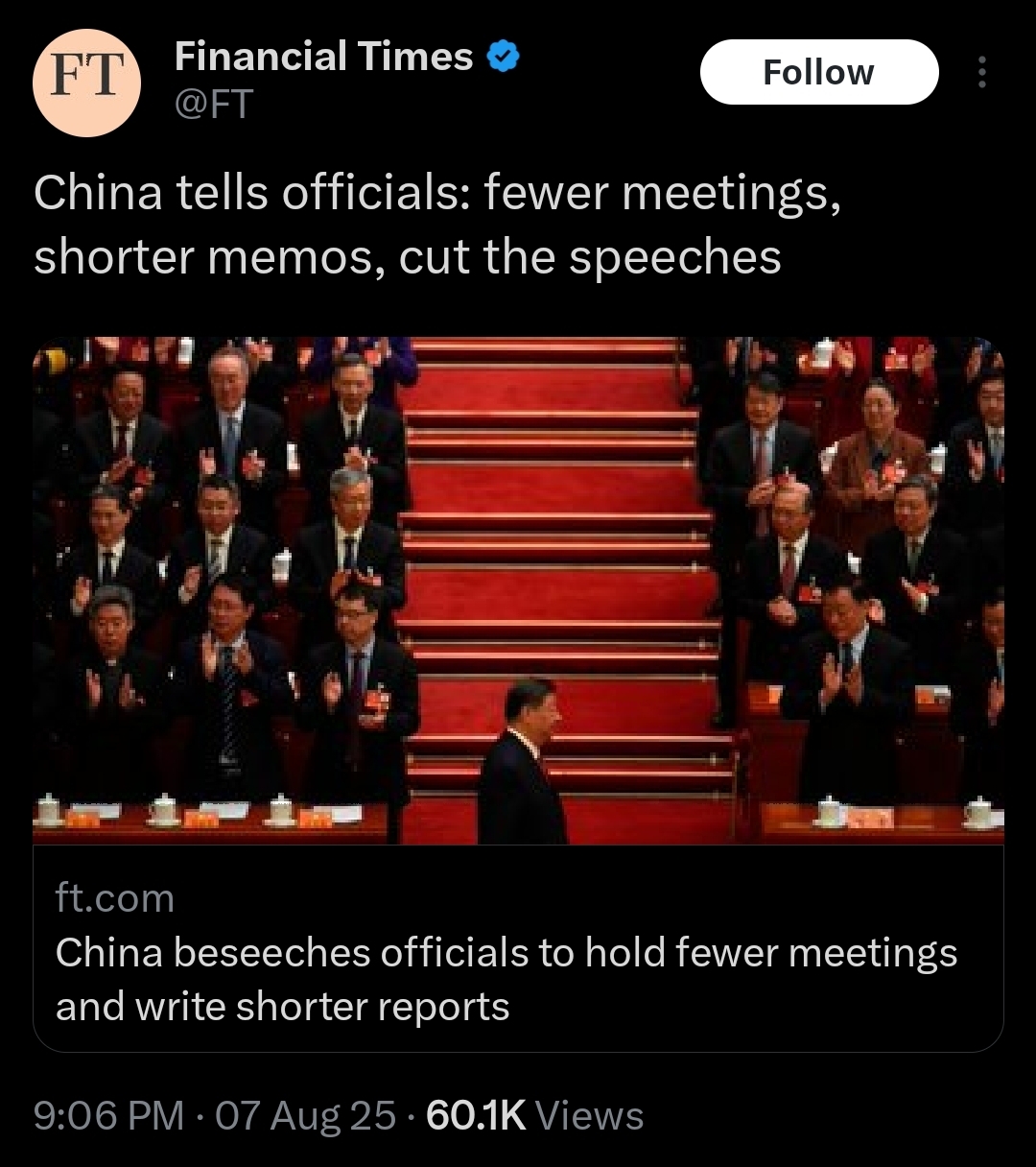Open the Financial Times display name
Viewport: 1036px width, 1167px height.
click(323, 58)
